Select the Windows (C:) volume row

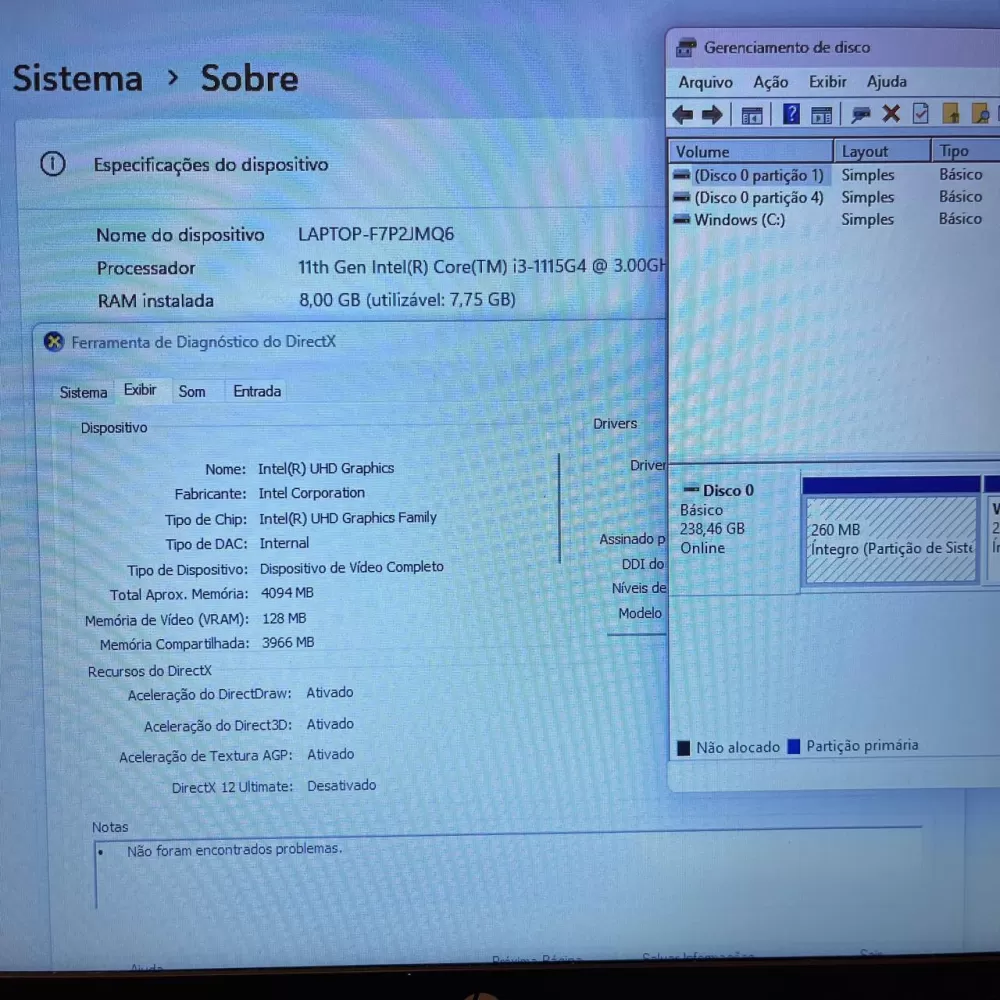[739, 220]
